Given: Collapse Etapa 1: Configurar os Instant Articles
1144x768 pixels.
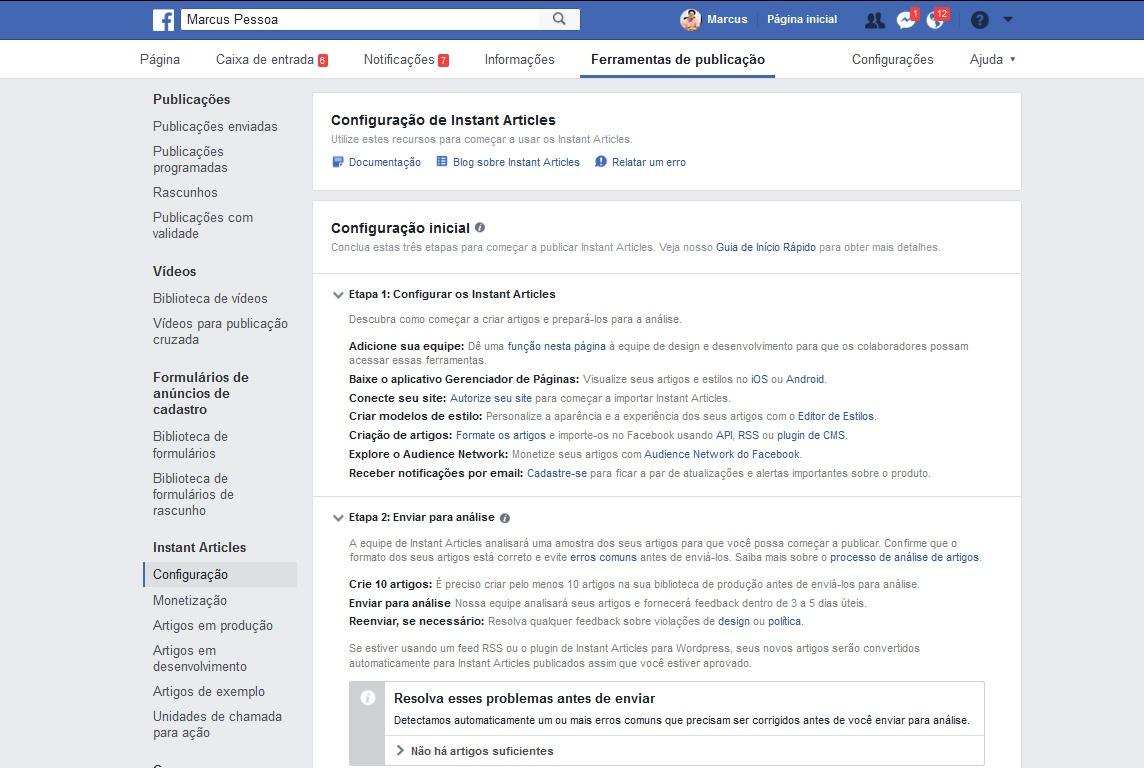Looking at the screenshot, I should click(x=338, y=295).
